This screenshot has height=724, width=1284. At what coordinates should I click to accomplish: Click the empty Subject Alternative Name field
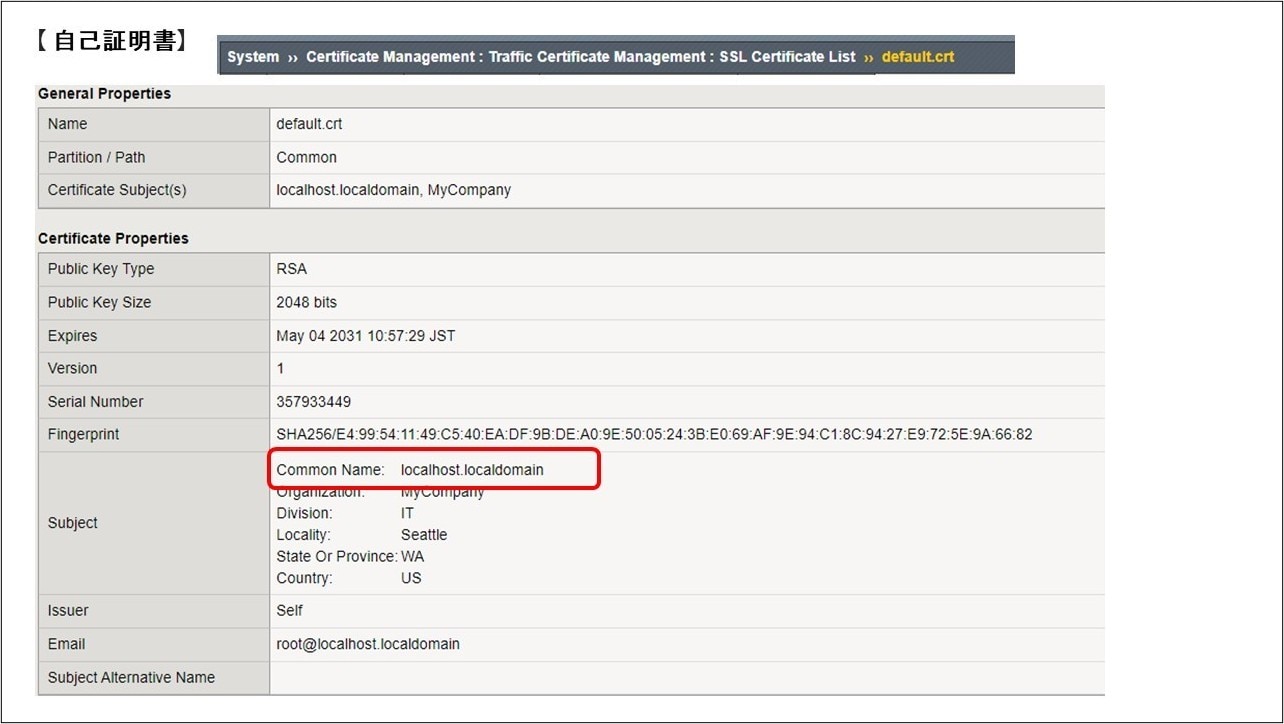[x=686, y=678]
